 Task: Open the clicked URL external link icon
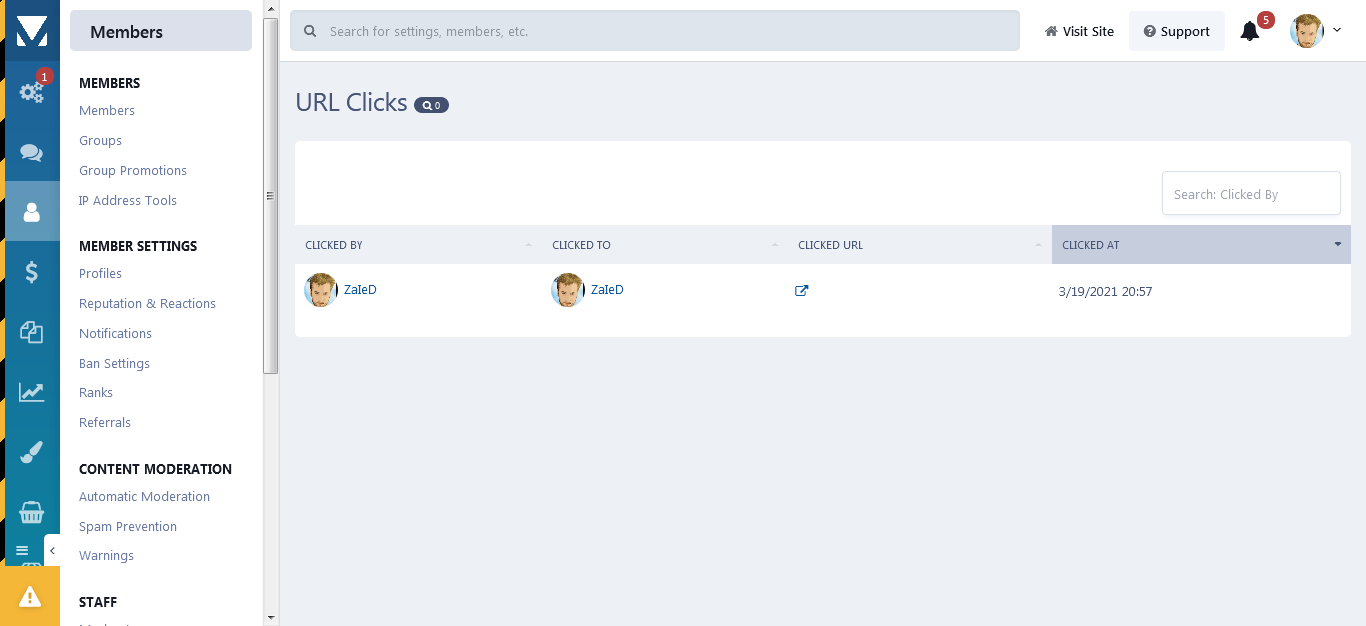(801, 291)
